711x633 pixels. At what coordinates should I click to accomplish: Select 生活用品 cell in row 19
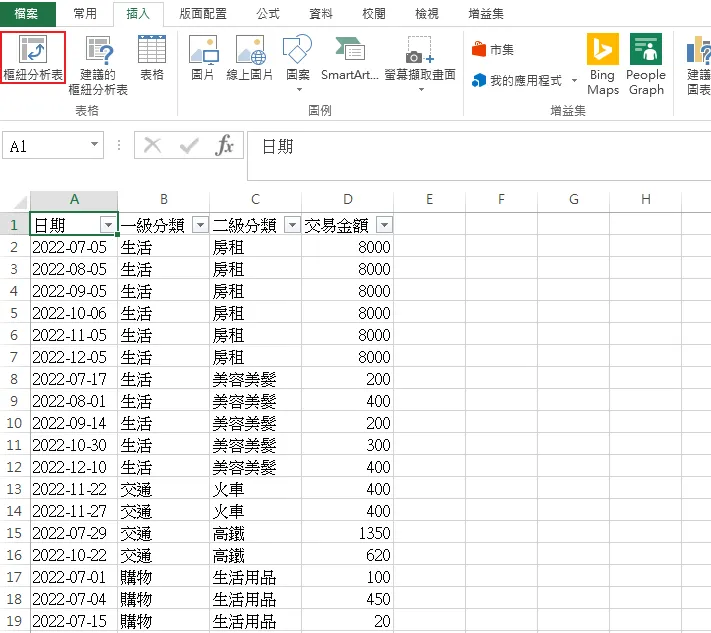[256, 621]
